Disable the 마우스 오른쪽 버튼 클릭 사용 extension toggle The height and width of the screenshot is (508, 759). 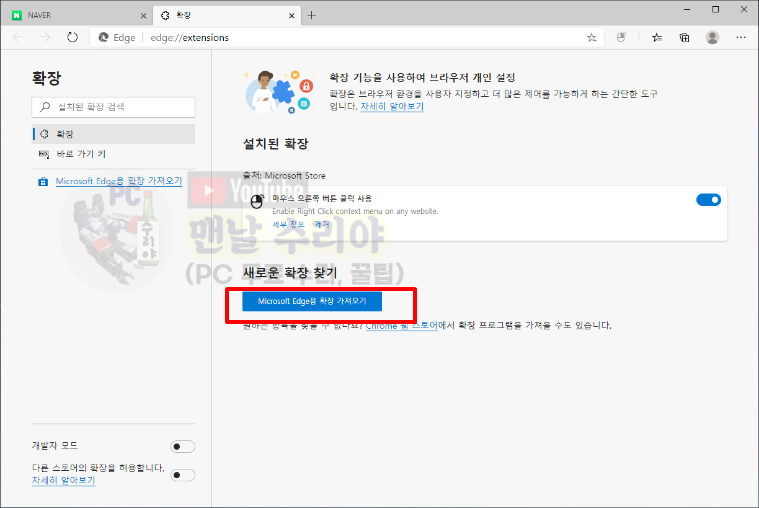[708, 200]
